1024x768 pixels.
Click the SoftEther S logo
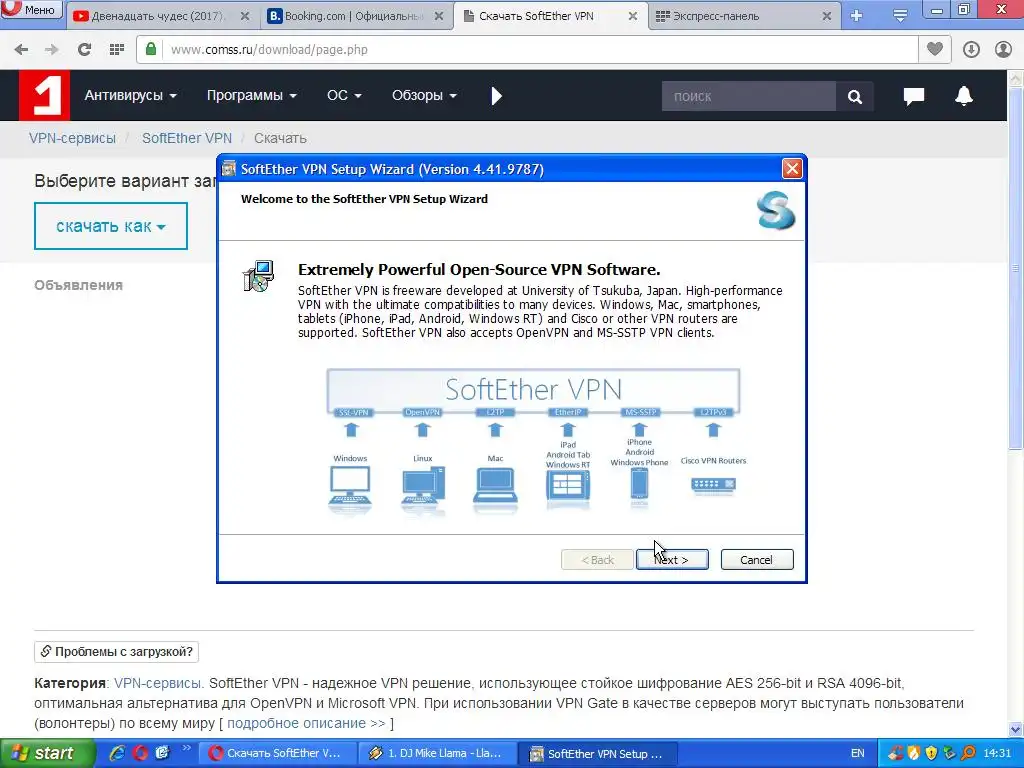(776, 210)
